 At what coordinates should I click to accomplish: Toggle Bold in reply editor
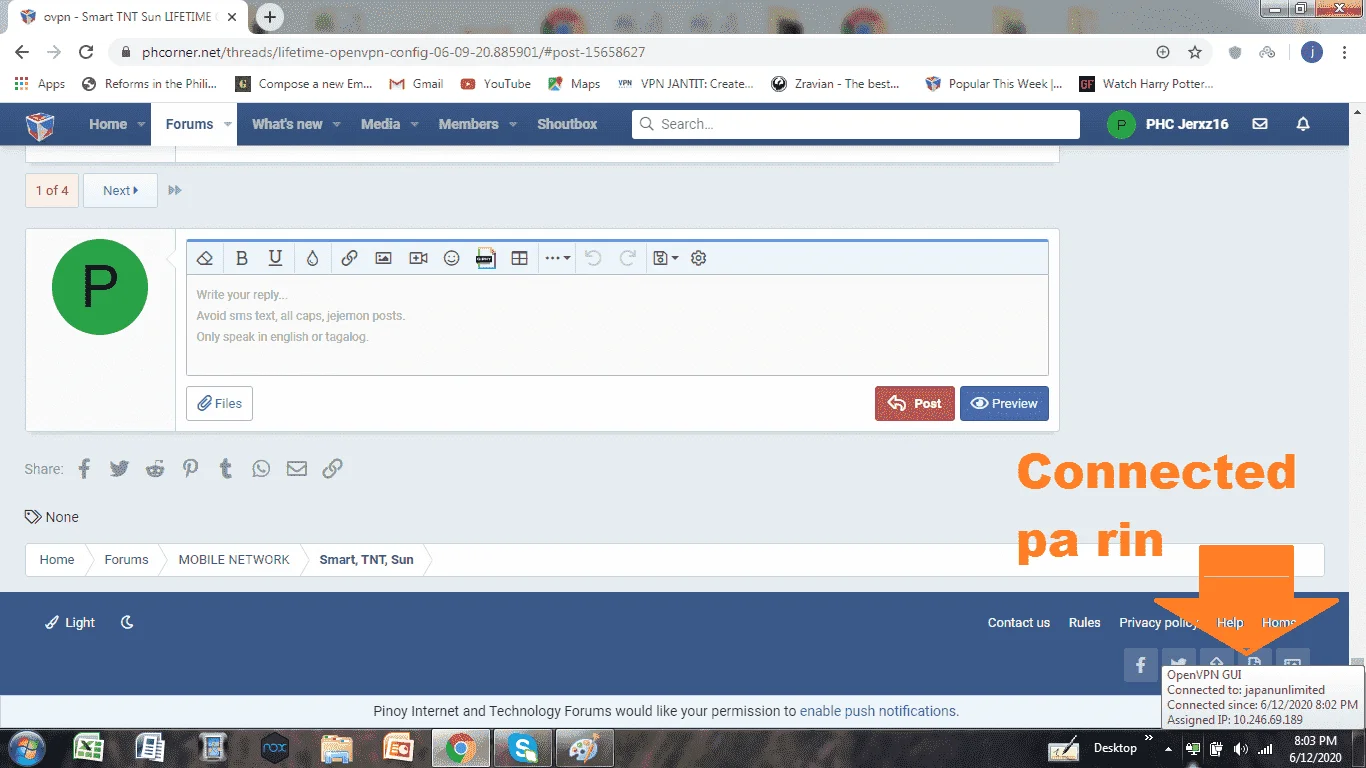coord(241,258)
